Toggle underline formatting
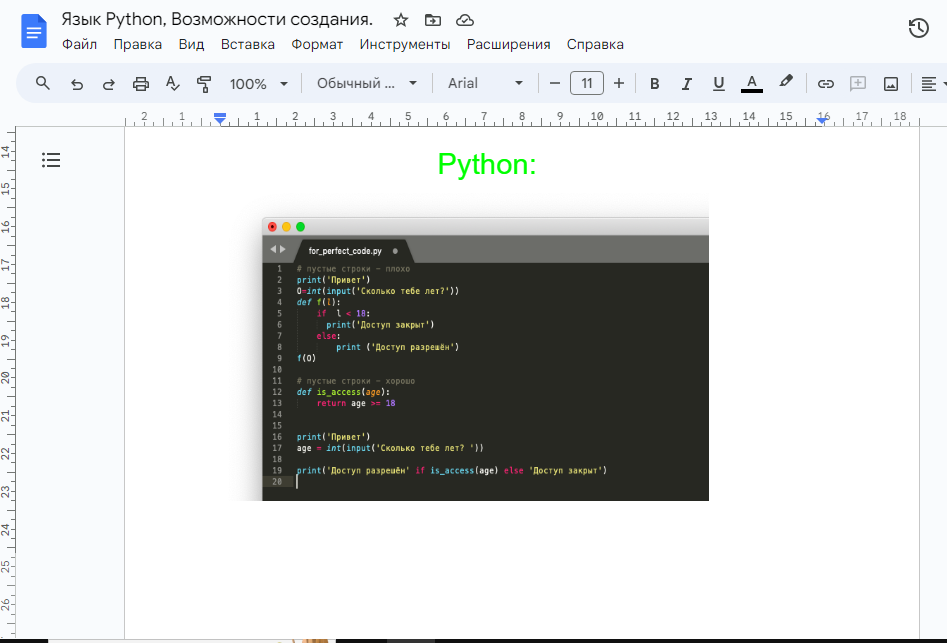This screenshot has width=947, height=643. tap(719, 84)
